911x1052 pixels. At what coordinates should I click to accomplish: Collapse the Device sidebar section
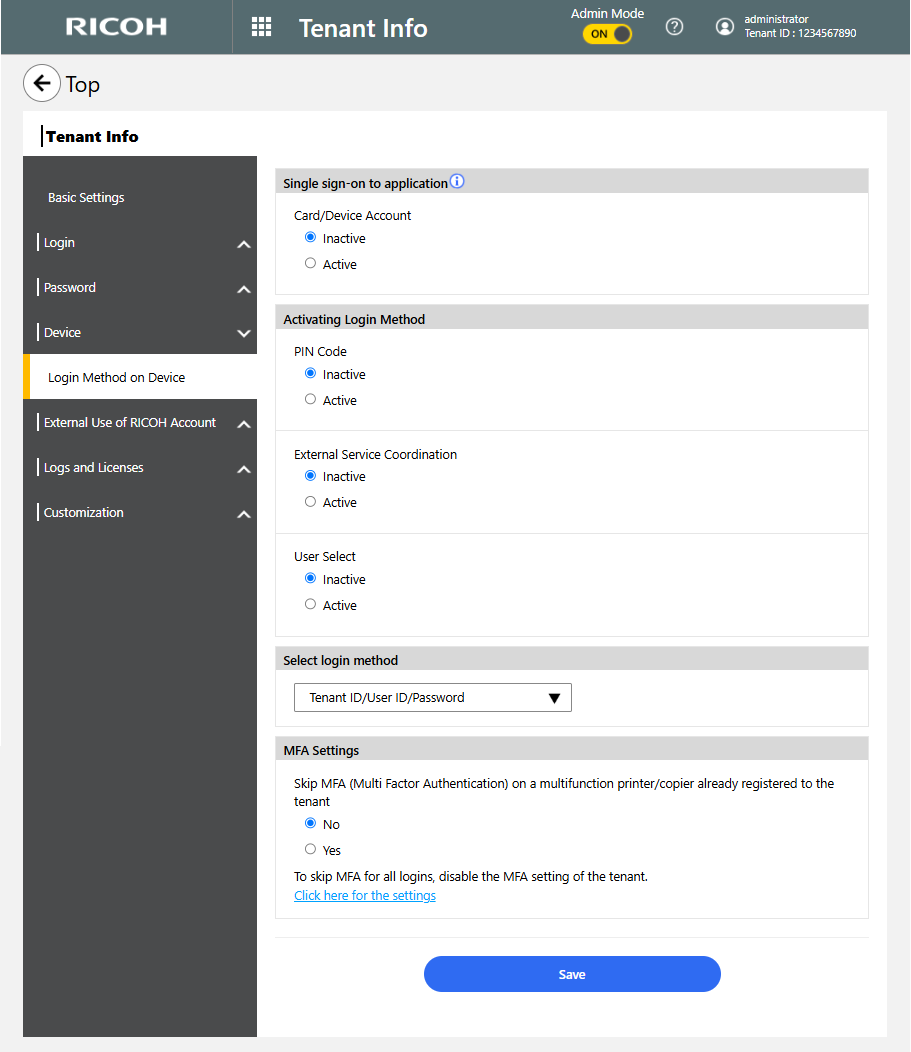click(243, 333)
